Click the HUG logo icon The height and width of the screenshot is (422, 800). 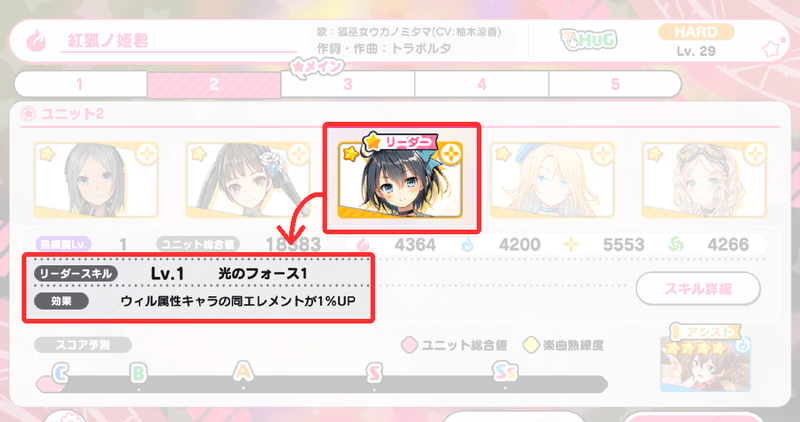588,40
